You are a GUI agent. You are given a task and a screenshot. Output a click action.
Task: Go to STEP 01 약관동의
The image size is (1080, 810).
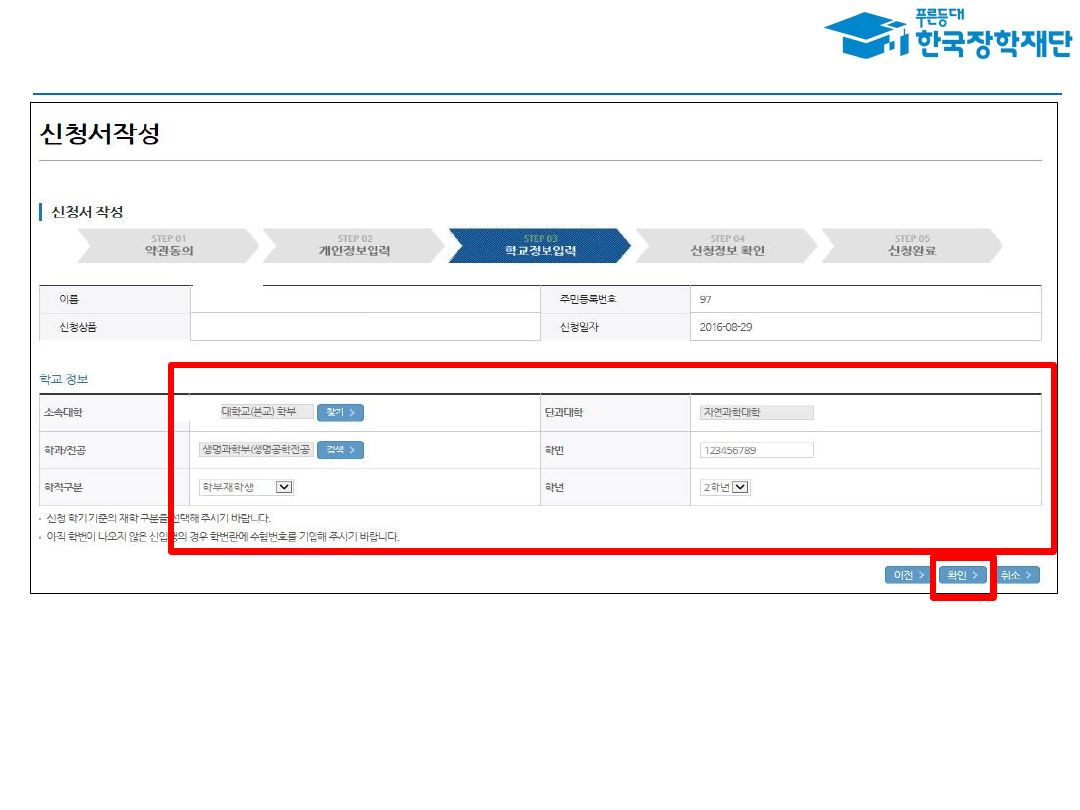[168, 246]
